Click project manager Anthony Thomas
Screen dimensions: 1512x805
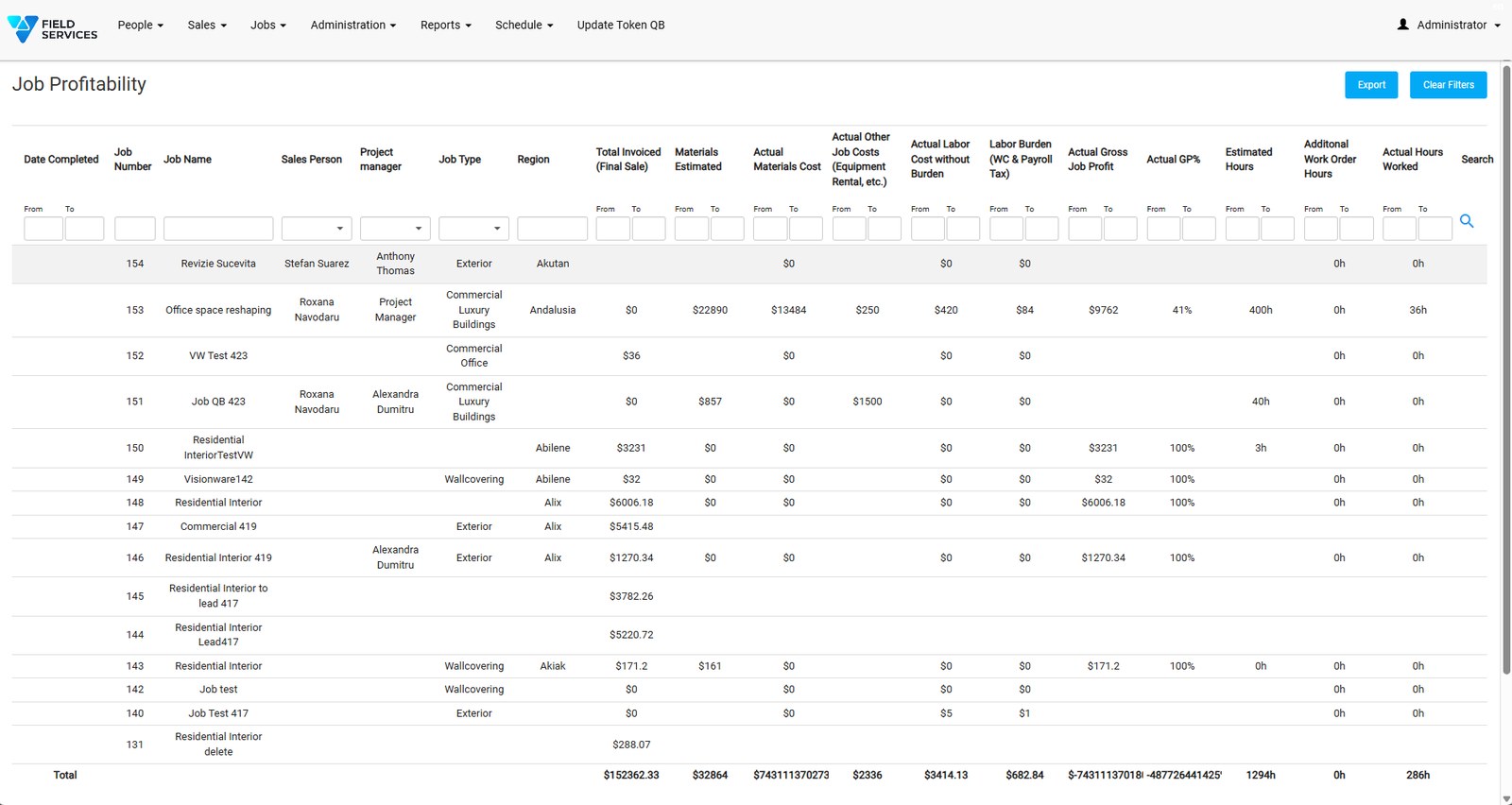(x=395, y=264)
